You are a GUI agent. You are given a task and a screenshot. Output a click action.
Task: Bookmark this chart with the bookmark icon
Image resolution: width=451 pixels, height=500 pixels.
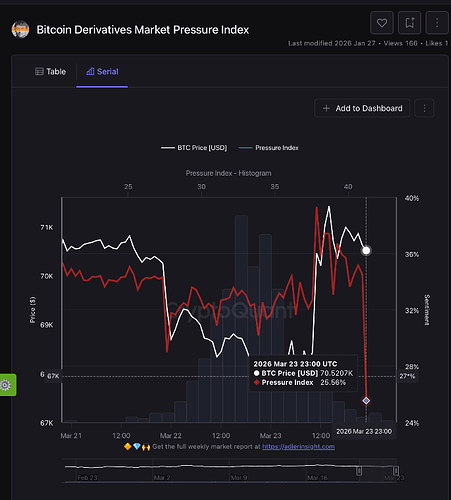pyautogui.click(x=409, y=23)
